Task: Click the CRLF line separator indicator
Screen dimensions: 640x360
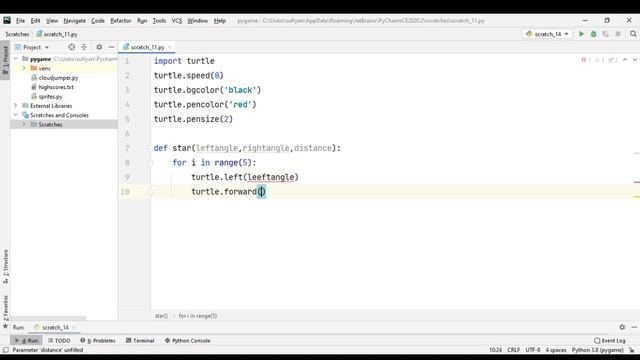Action: point(513,350)
